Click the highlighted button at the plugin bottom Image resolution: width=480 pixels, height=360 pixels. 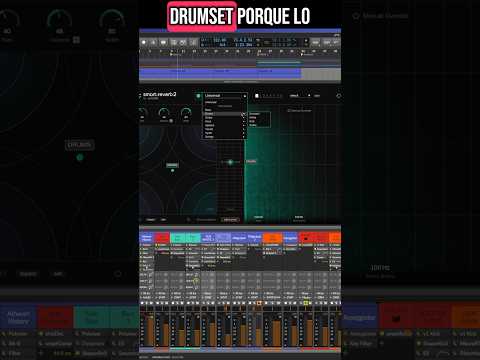coord(230,220)
